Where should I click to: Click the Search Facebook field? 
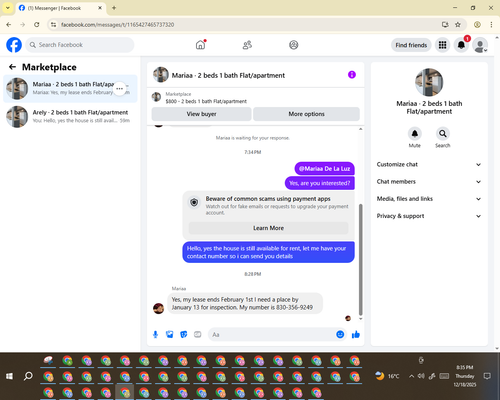click(x=80, y=45)
